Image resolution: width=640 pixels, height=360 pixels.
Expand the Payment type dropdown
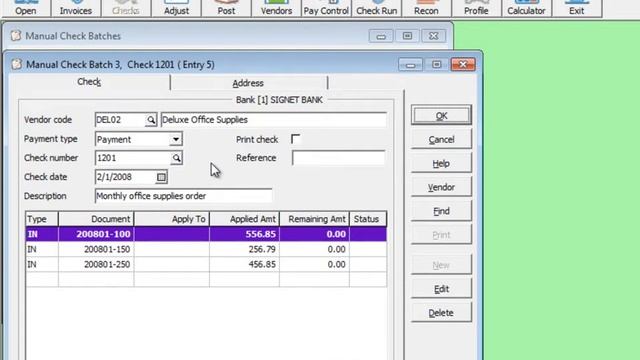[176, 139]
